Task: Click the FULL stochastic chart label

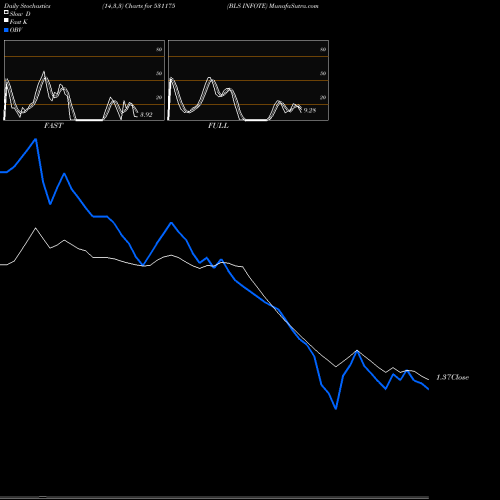Action: tap(218, 126)
